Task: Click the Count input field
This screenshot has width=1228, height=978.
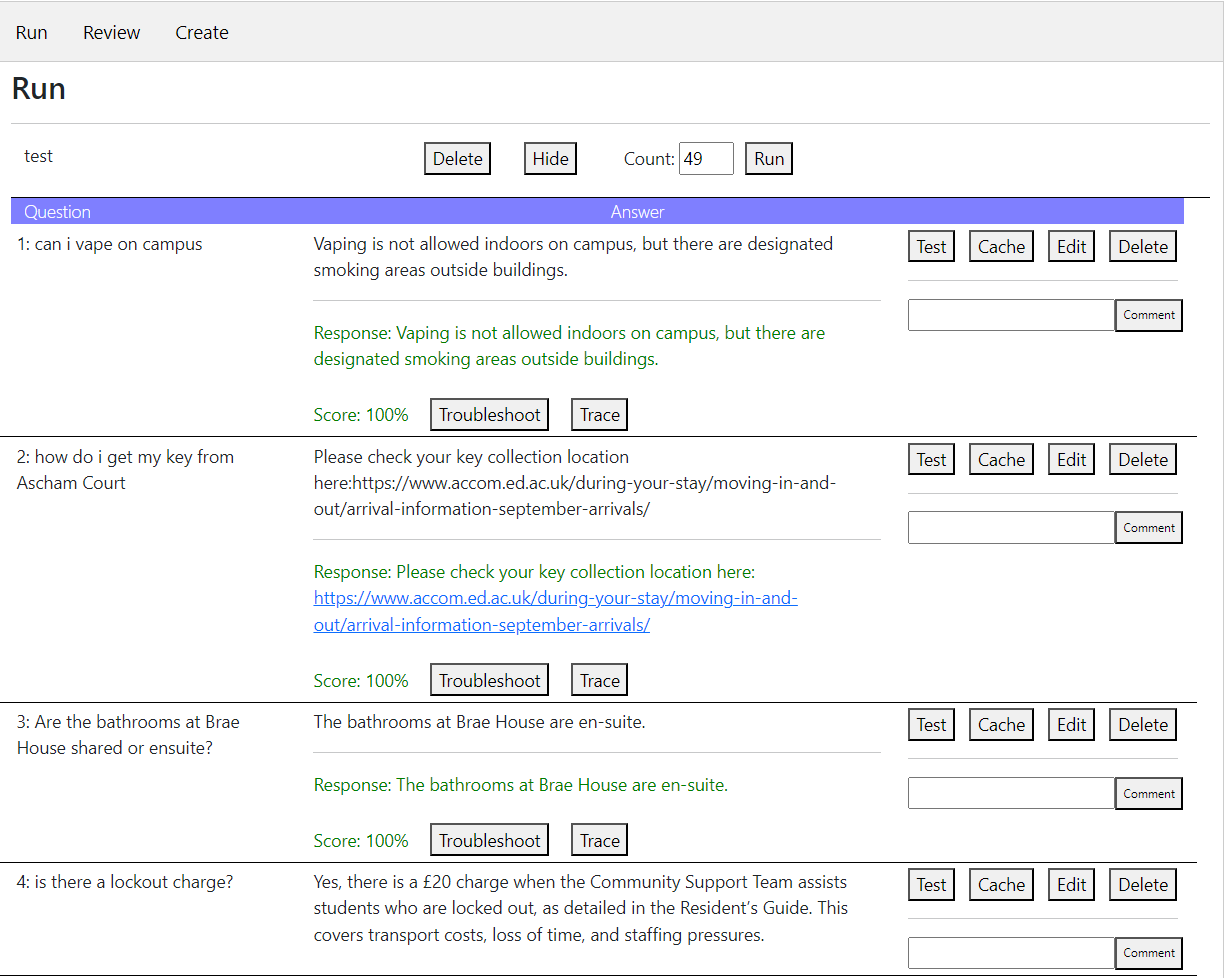Action: [x=705, y=159]
